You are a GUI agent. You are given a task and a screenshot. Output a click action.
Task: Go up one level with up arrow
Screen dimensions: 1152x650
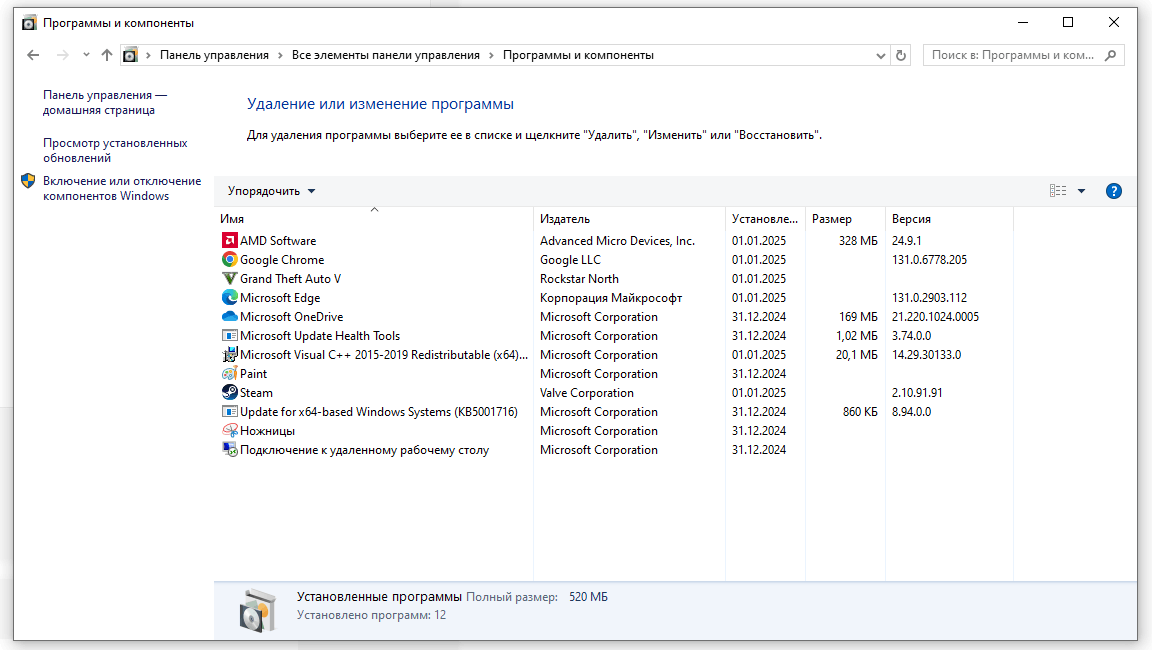click(x=107, y=55)
